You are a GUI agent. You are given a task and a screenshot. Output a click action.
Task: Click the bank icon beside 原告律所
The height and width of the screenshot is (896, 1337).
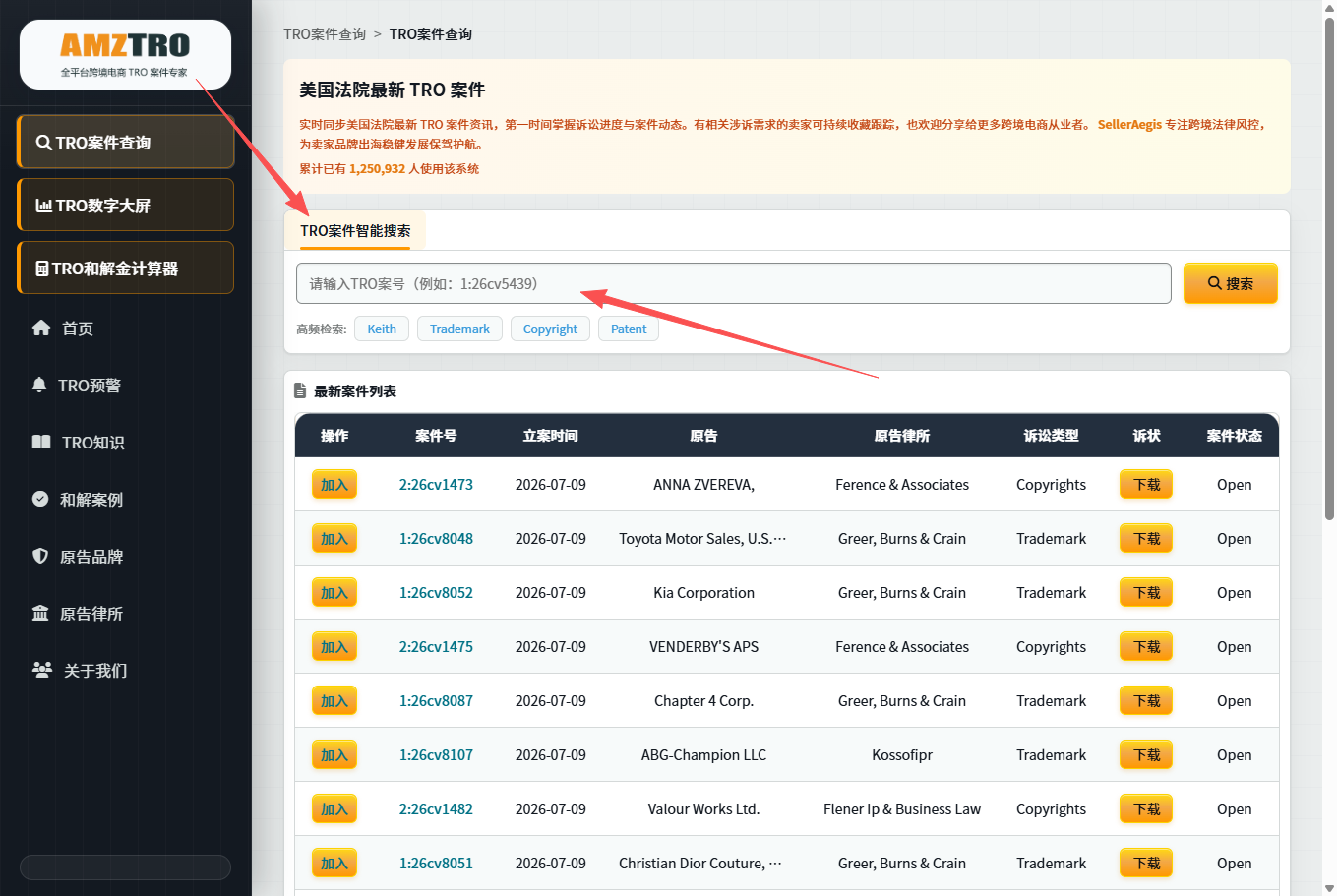pos(40,613)
